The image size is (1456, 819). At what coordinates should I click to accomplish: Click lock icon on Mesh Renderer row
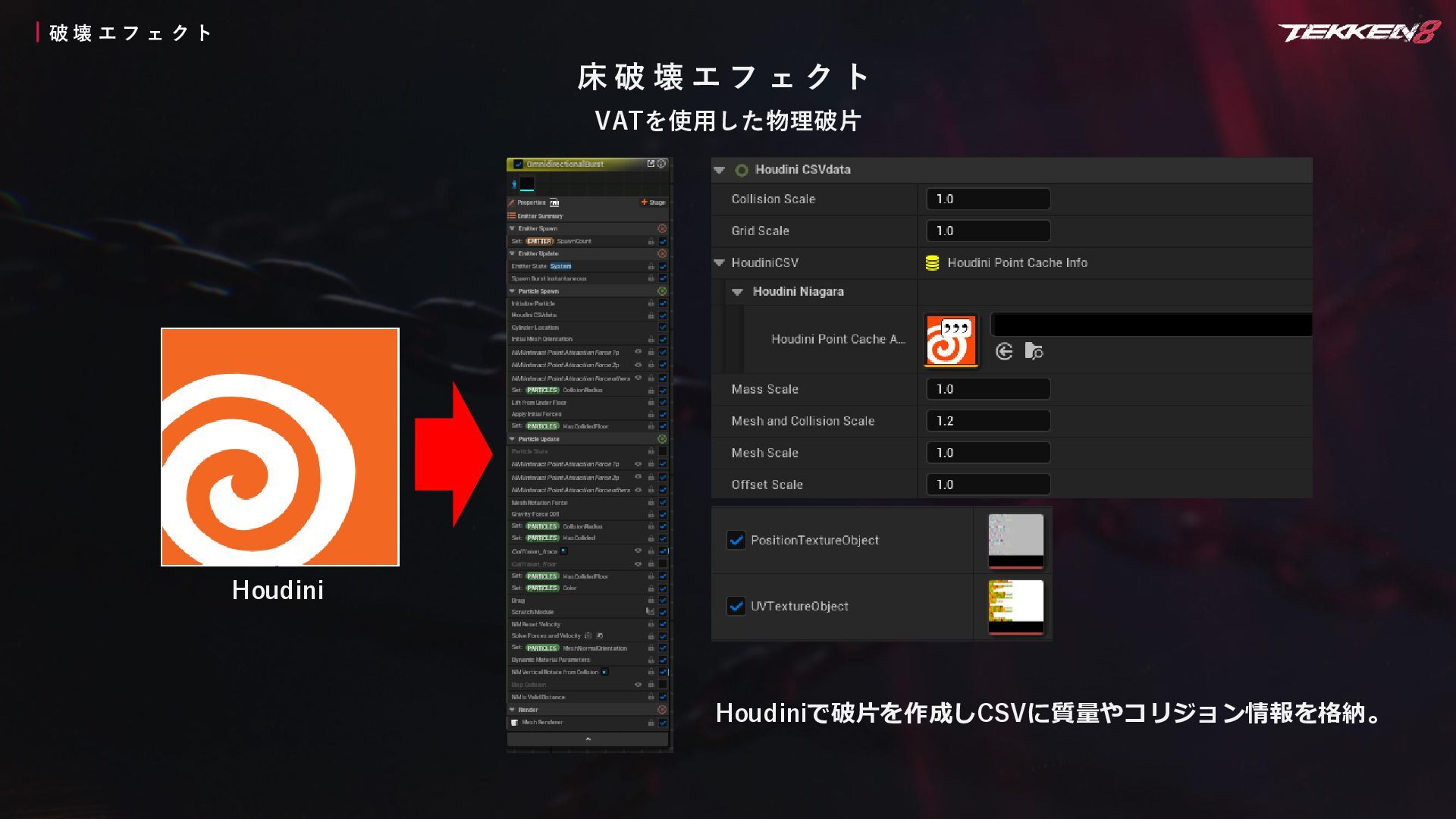[651, 723]
